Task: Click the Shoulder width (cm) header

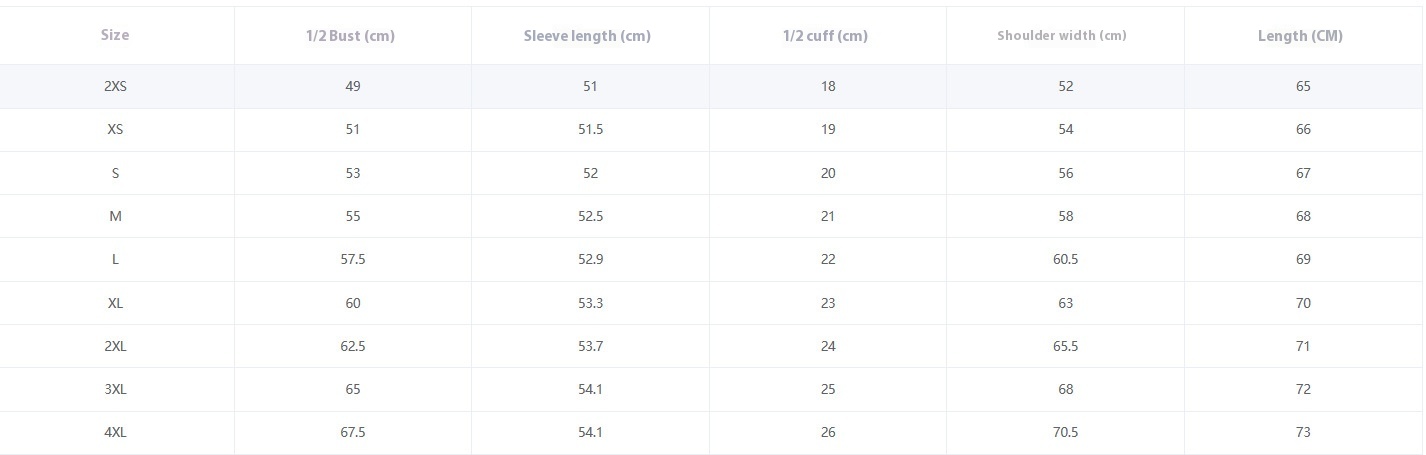Action: pos(1062,36)
